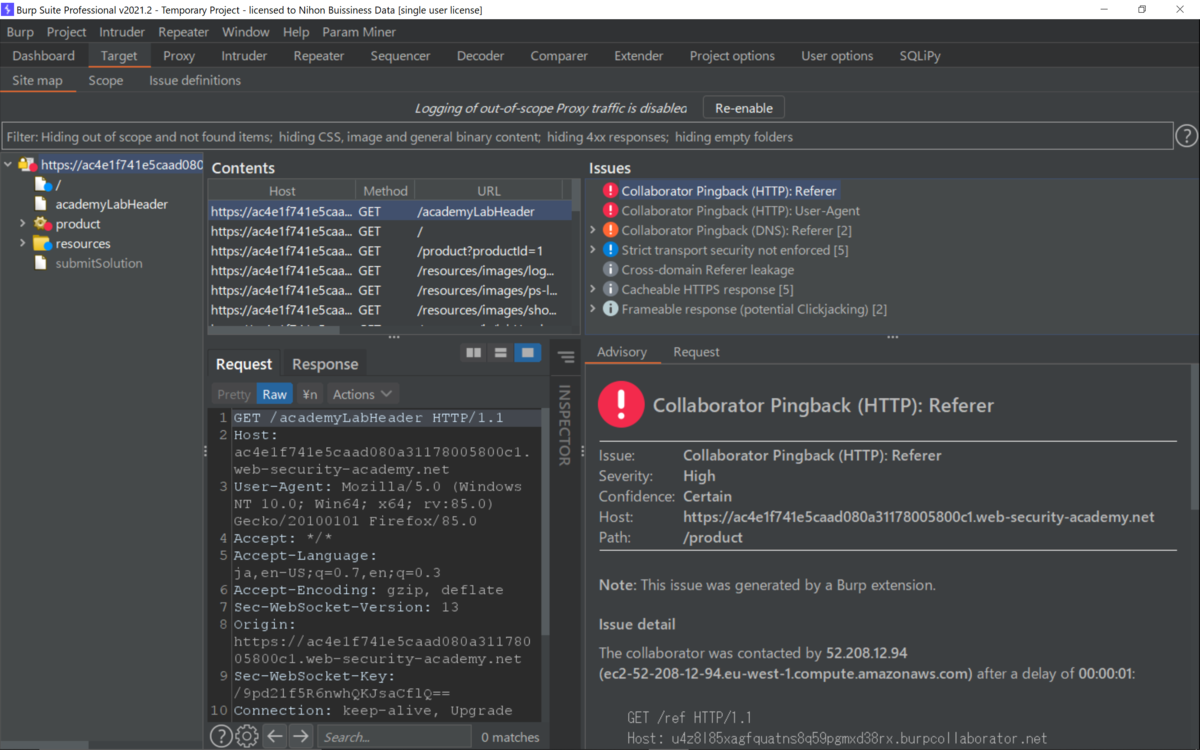The image size is (1200, 750).
Task: Expand Strict transport security issue group
Action: (x=593, y=250)
